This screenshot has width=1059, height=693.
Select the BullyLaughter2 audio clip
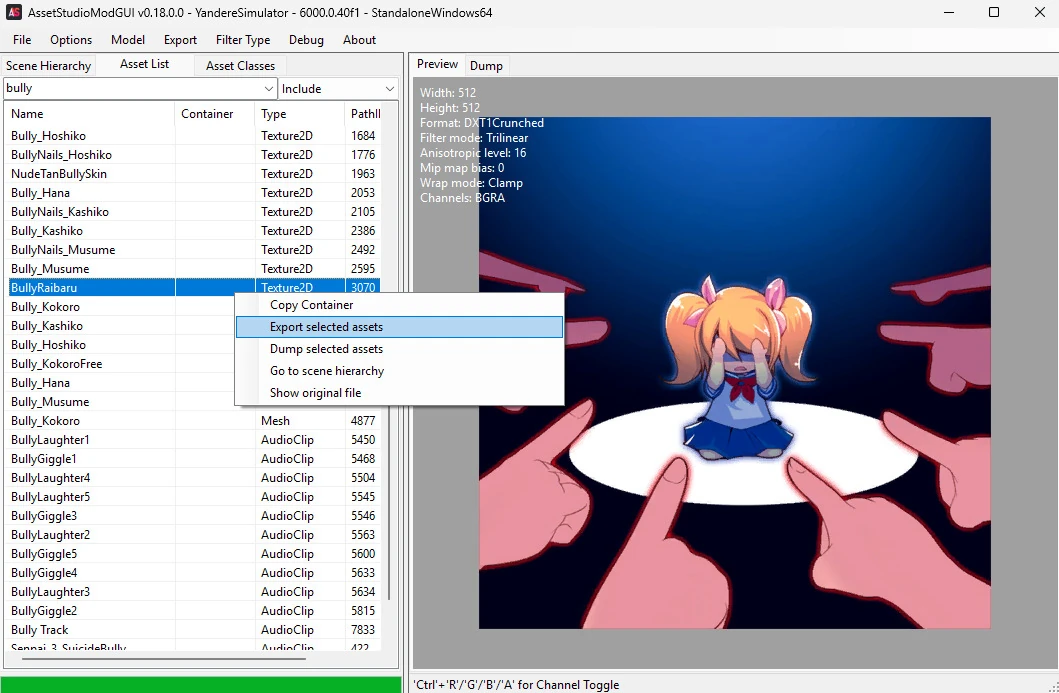(x=195, y=534)
